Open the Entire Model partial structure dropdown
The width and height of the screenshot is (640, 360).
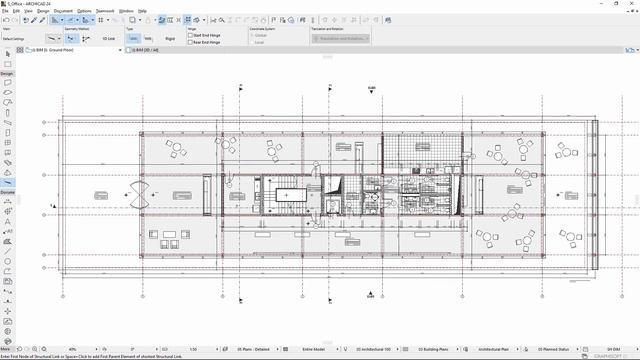point(337,349)
